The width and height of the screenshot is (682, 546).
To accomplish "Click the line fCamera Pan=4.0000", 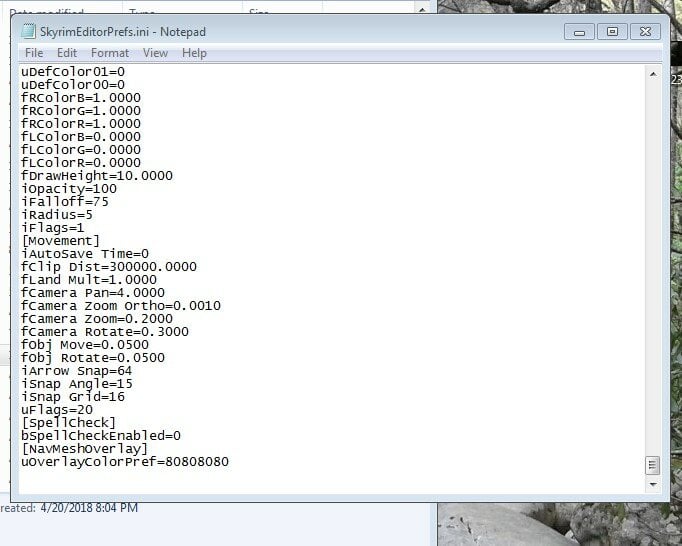I will (93, 293).
